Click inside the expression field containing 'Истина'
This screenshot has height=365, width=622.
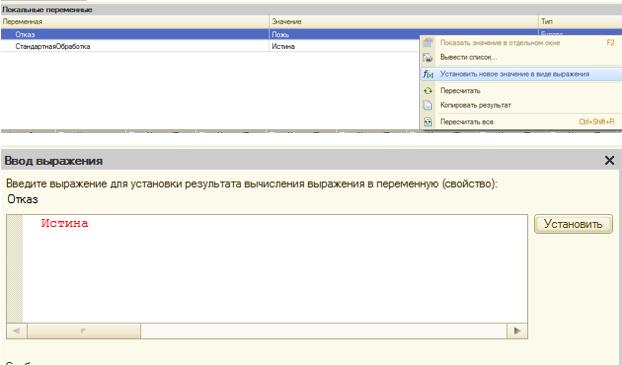point(275,269)
